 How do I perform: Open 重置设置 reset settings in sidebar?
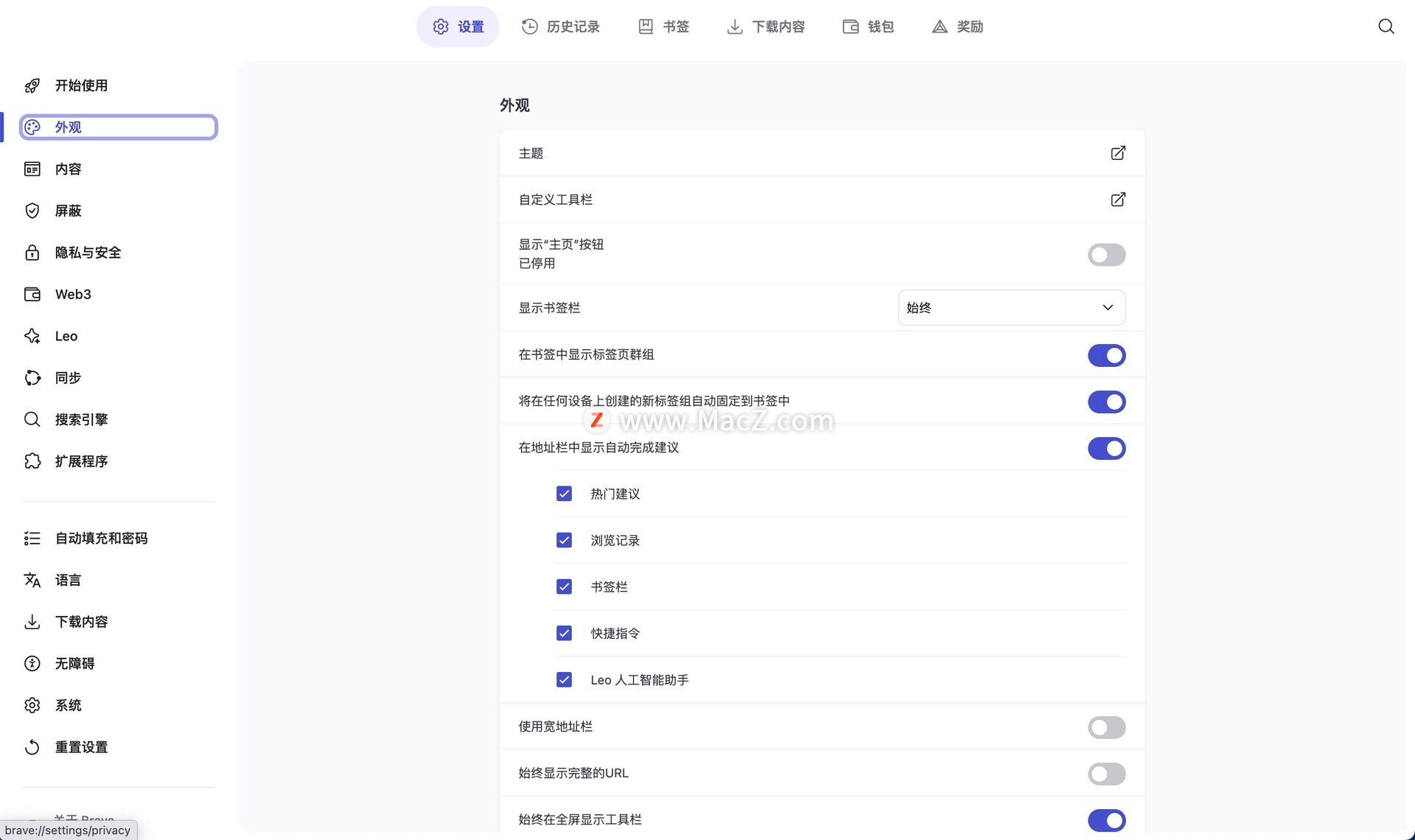click(81, 747)
